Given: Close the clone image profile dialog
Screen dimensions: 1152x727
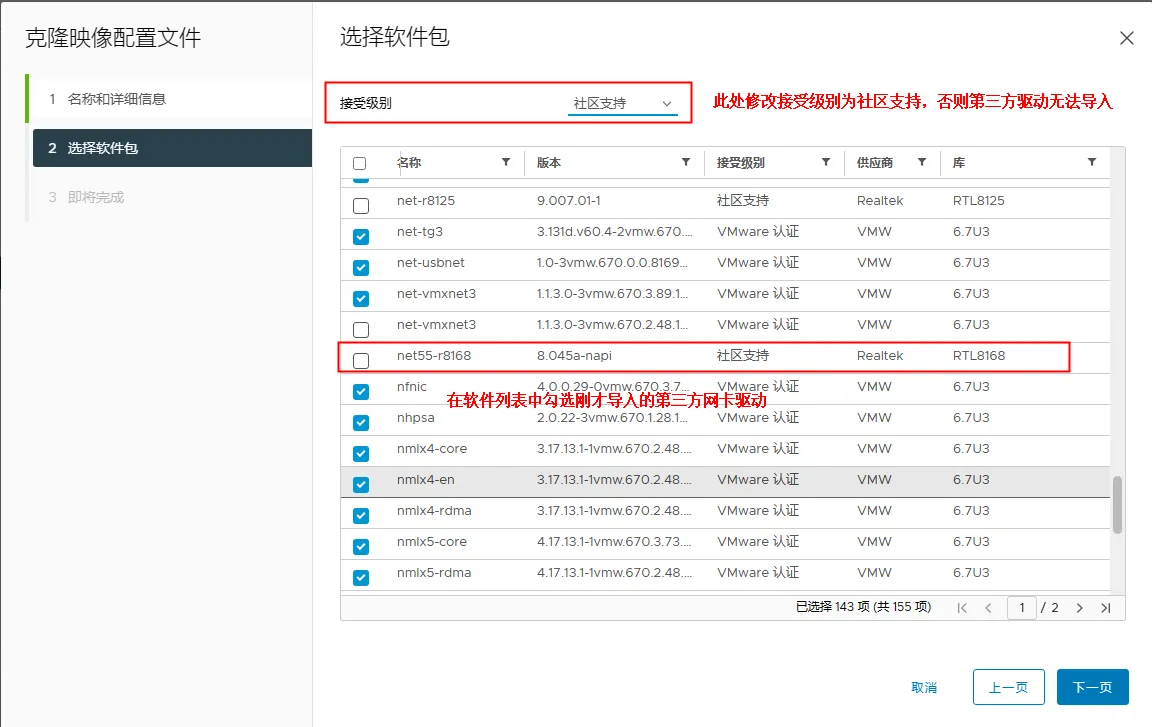Looking at the screenshot, I should point(1126,39).
